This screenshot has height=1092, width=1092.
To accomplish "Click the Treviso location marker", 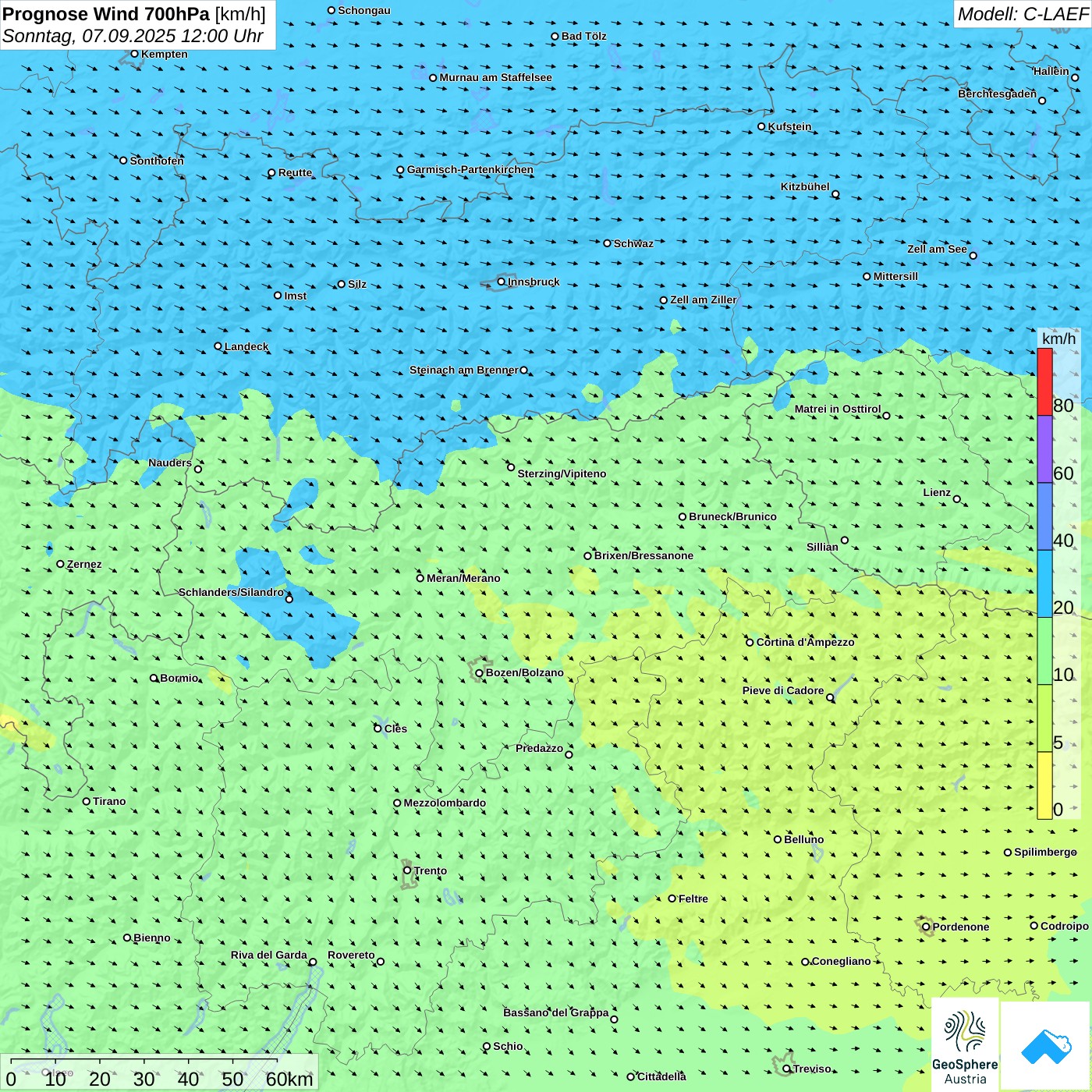I will 786,1069.
